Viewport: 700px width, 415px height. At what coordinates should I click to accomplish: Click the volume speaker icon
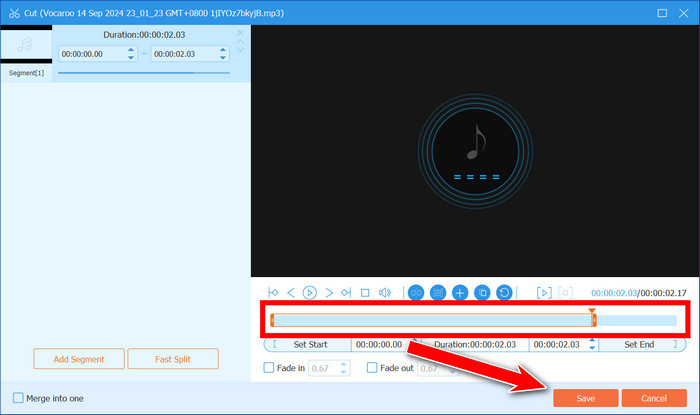(384, 293)
